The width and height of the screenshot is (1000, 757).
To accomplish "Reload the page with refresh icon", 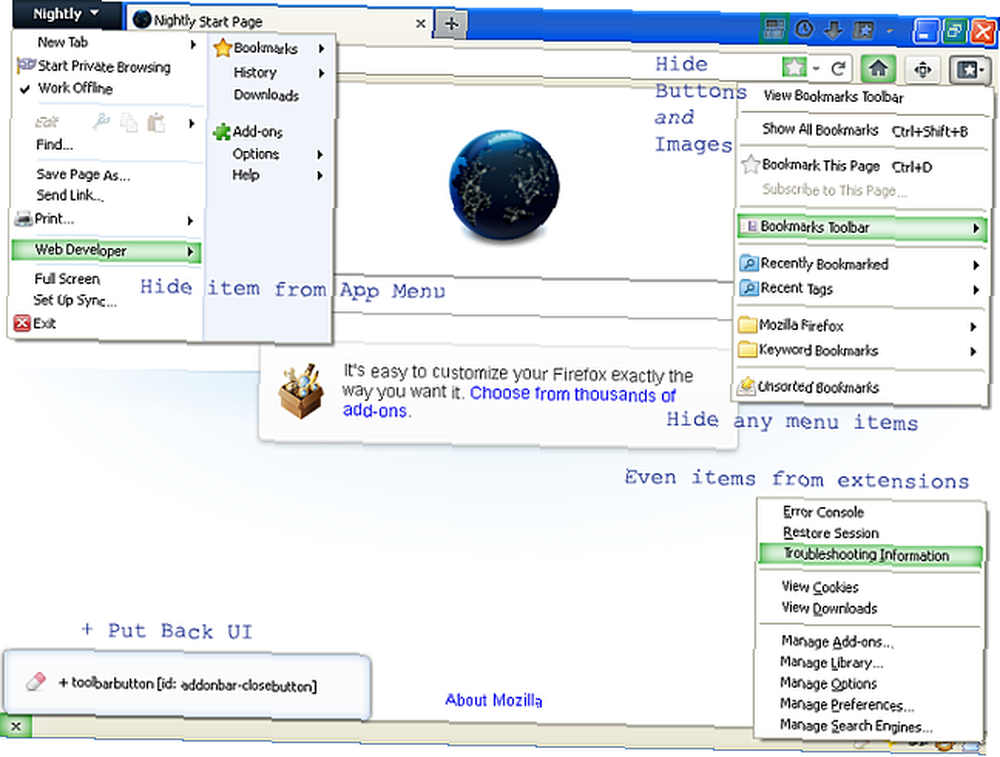I will click(839, 68).
